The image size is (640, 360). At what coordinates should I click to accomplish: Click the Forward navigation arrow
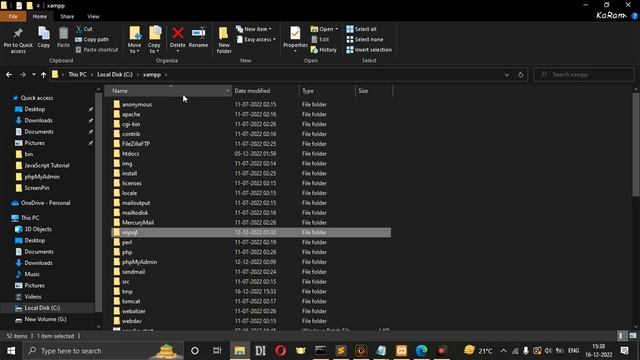pyautogui.click(x=22, y=75)
